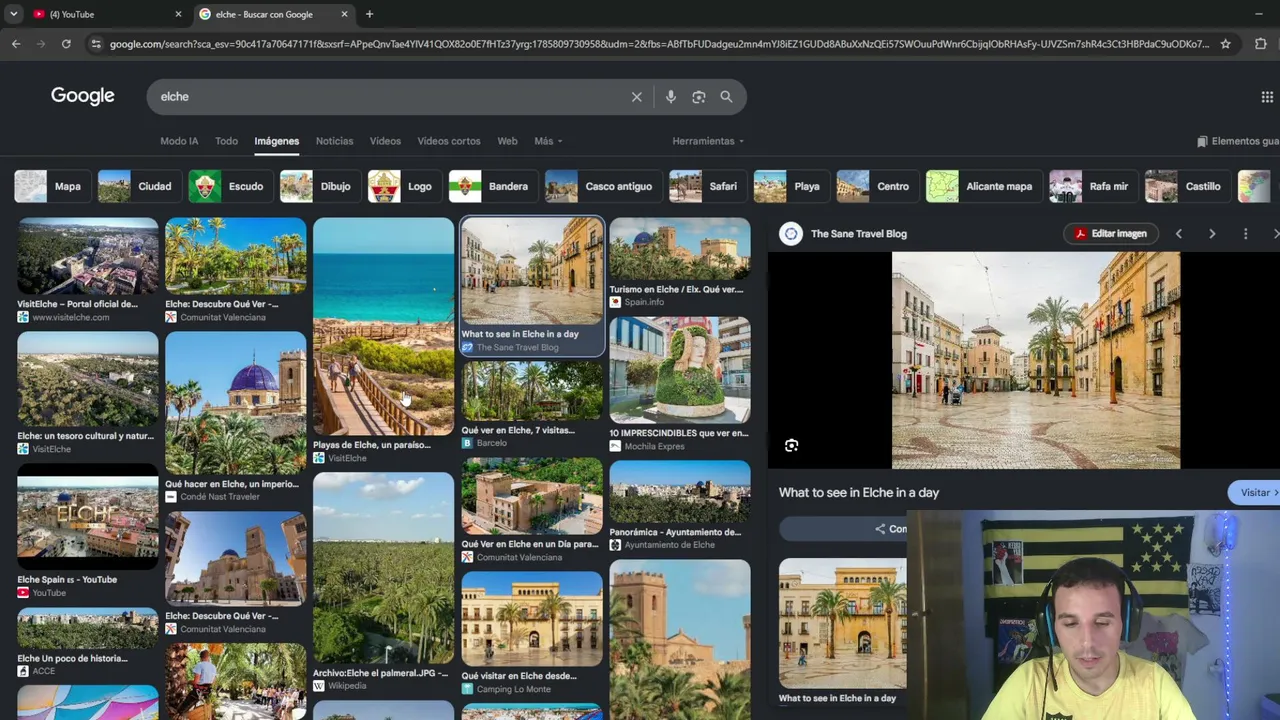This screenshot has width=1280, height=720.
Task: Click the Editar imagen button
Action: pyautogui.click(x=1110, y=234)
